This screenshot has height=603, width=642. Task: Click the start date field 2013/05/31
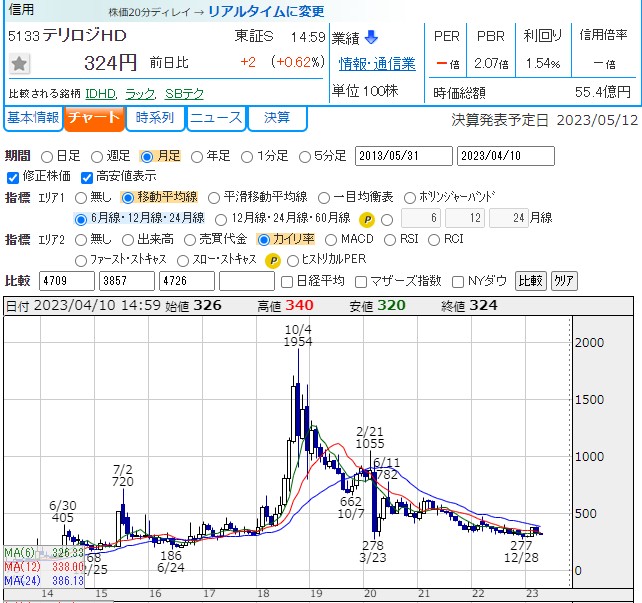click(404, 156)
